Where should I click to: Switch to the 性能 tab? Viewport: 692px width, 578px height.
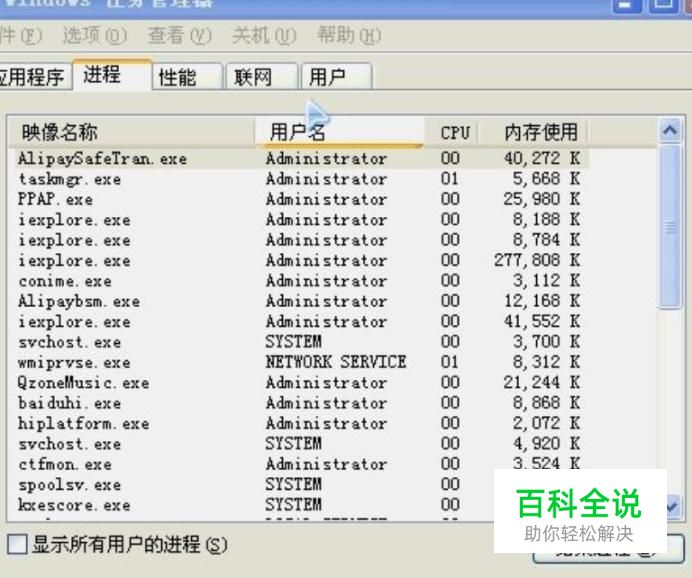[187, 77]
